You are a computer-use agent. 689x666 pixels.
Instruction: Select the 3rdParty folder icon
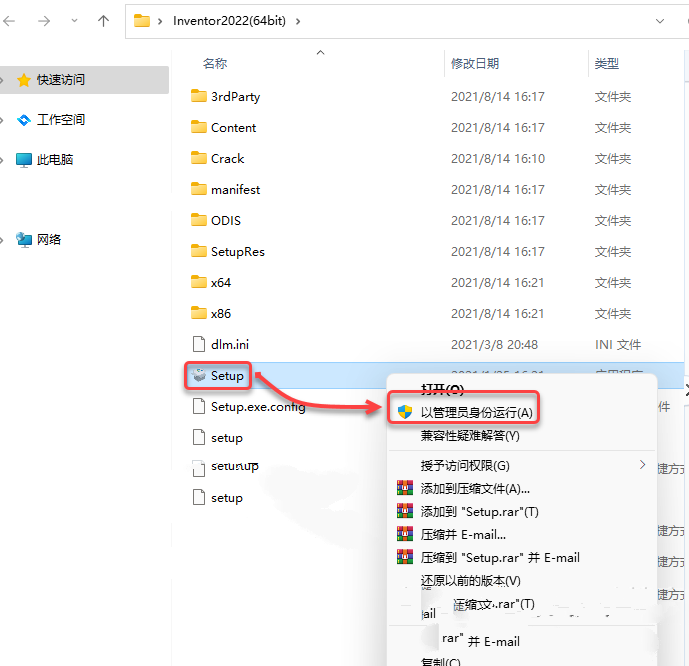(199, 96)
